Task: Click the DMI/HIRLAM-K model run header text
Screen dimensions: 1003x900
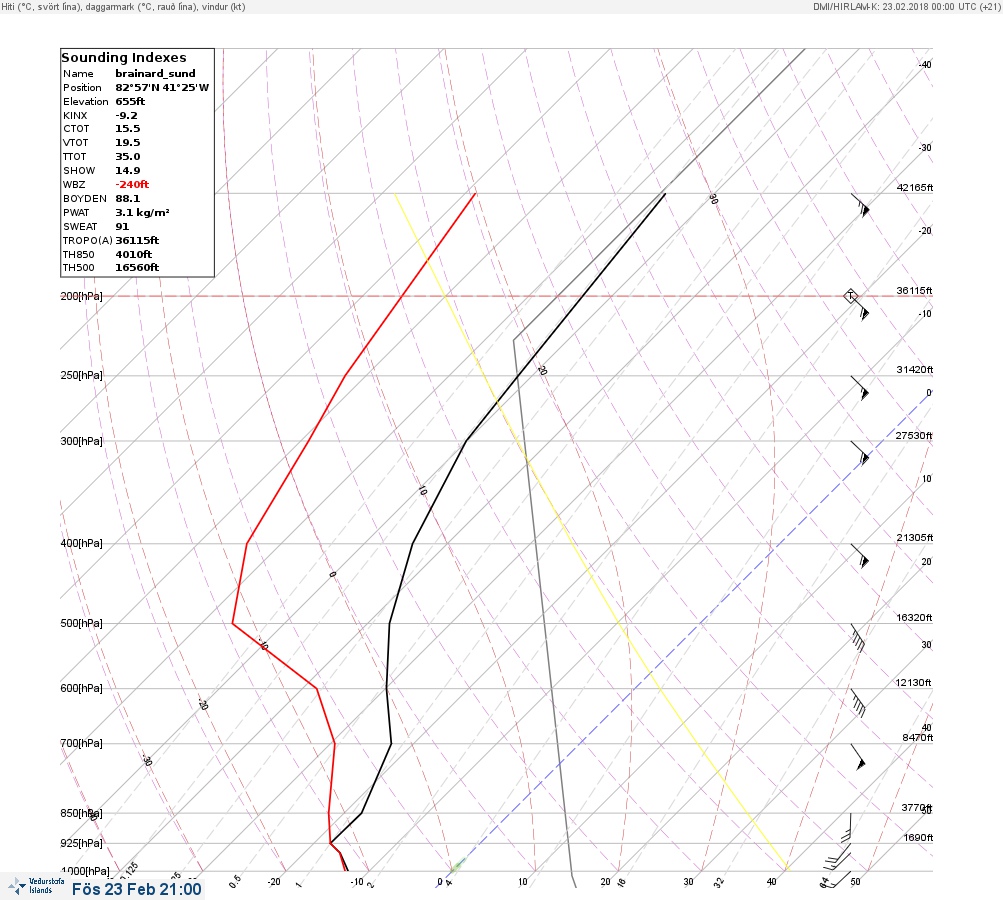Action: 906,6
